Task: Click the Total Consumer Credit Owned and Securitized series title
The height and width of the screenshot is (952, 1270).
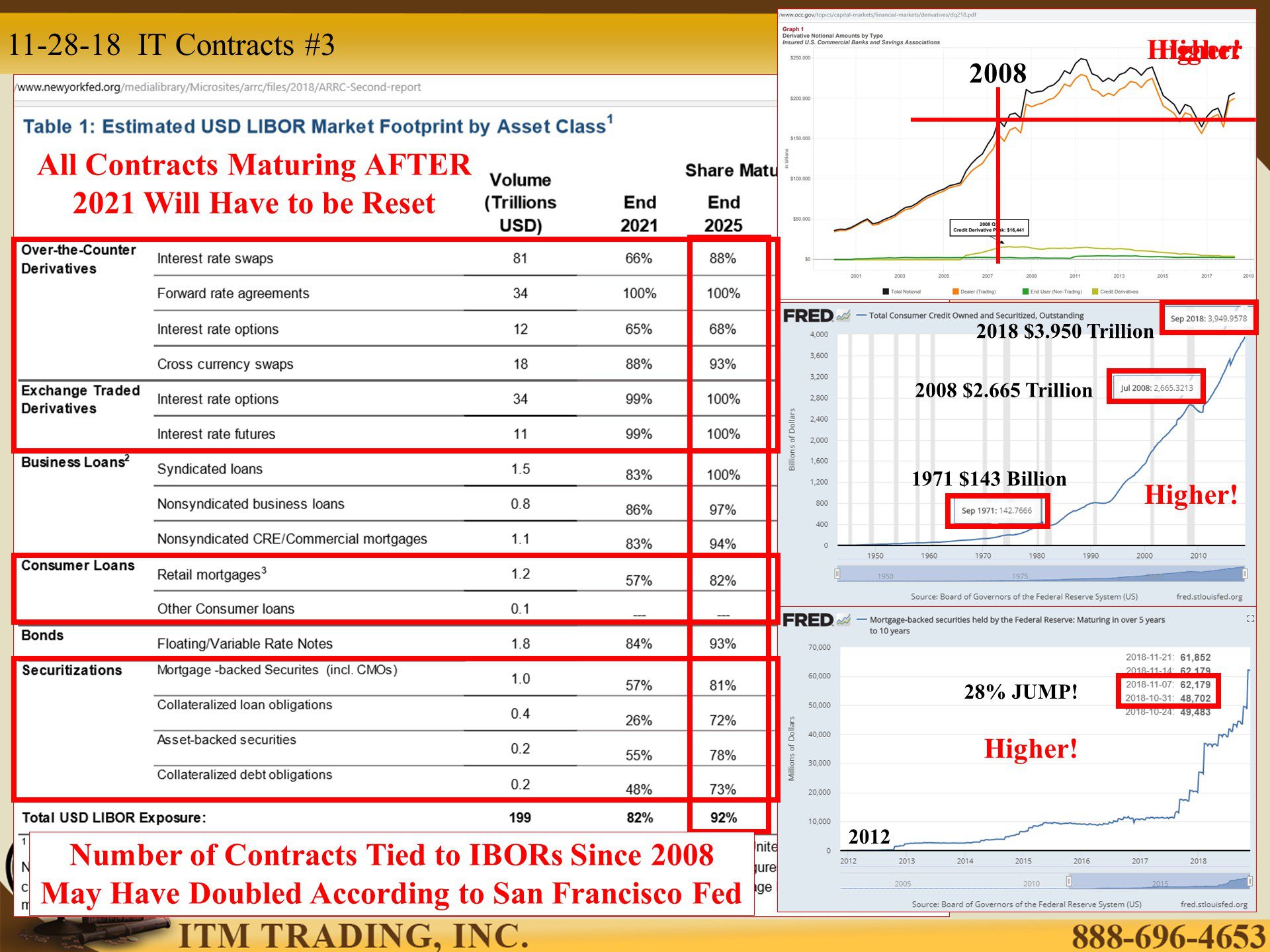Action: 976,316
